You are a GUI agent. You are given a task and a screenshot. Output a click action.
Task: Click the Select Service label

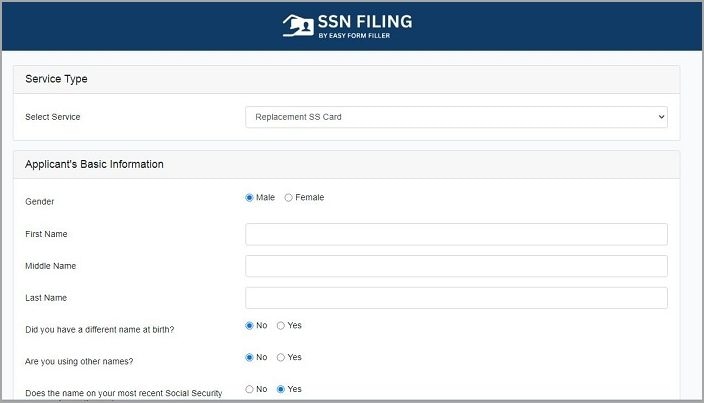[x=53, y=117]
